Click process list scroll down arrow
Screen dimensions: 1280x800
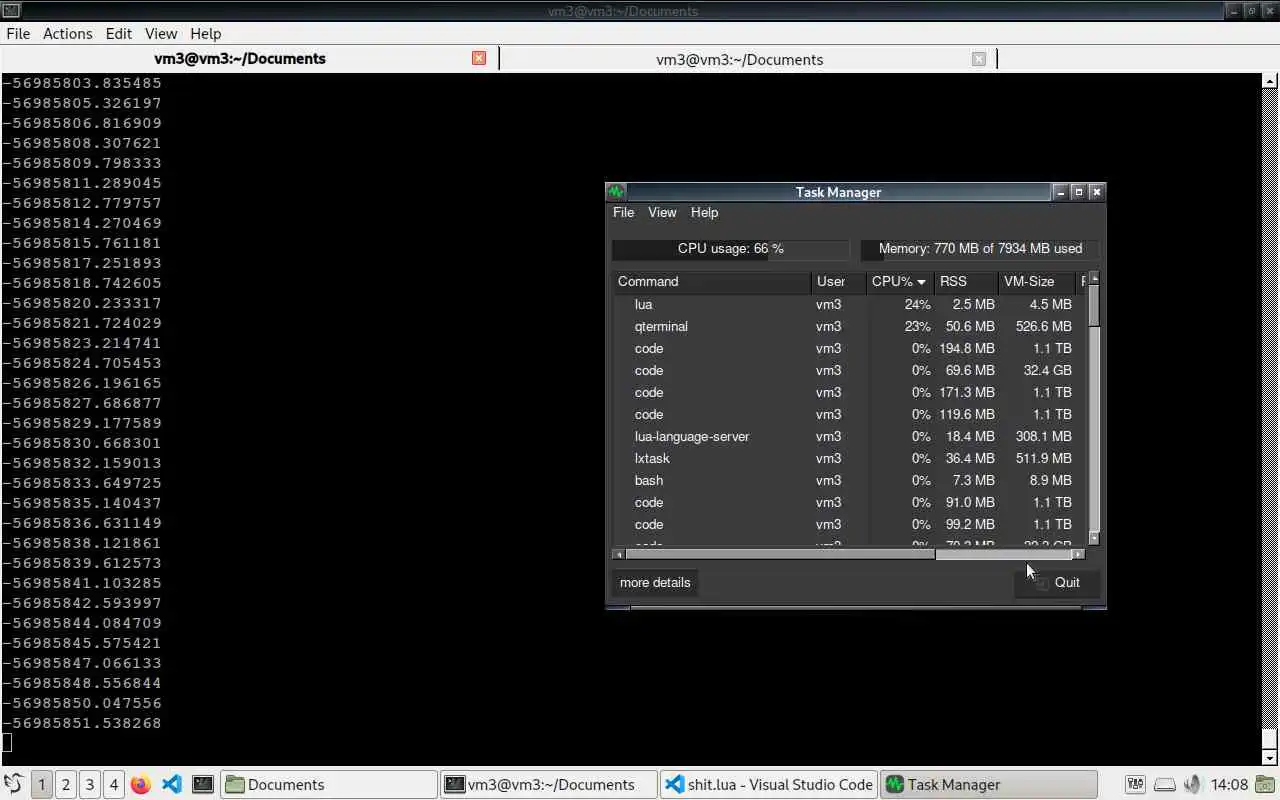click(x=1094, y=539)
